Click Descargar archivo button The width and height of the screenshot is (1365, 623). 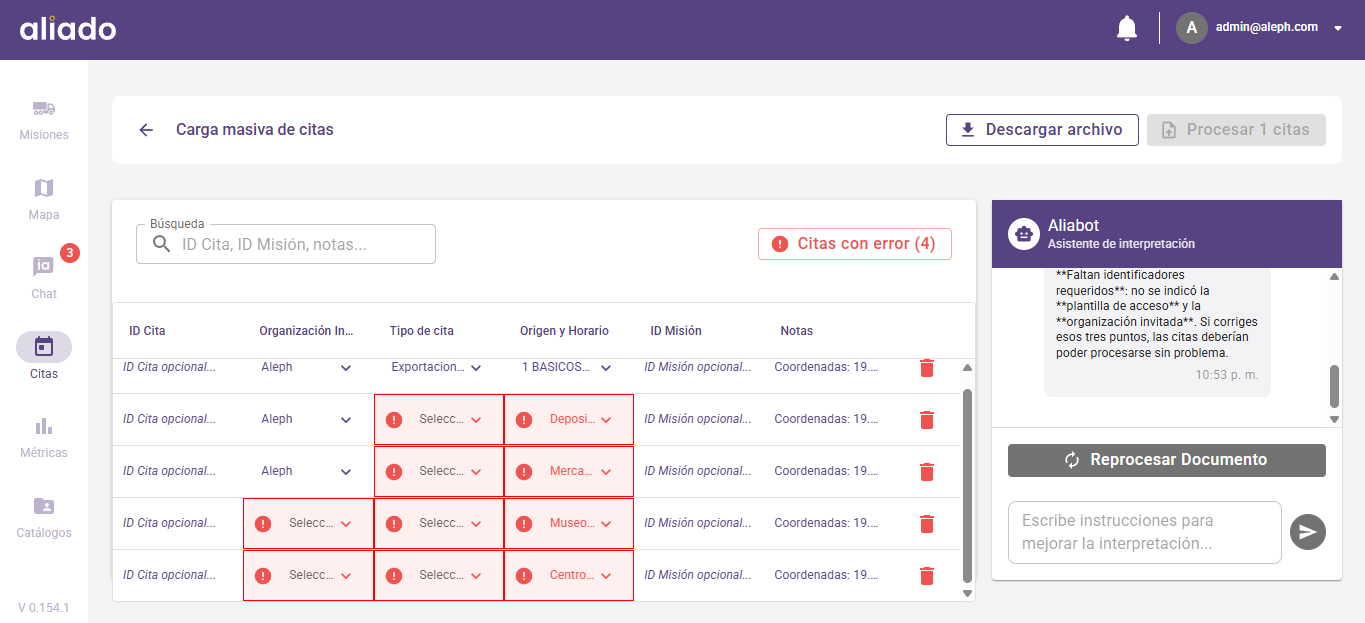click(1041, 130)
